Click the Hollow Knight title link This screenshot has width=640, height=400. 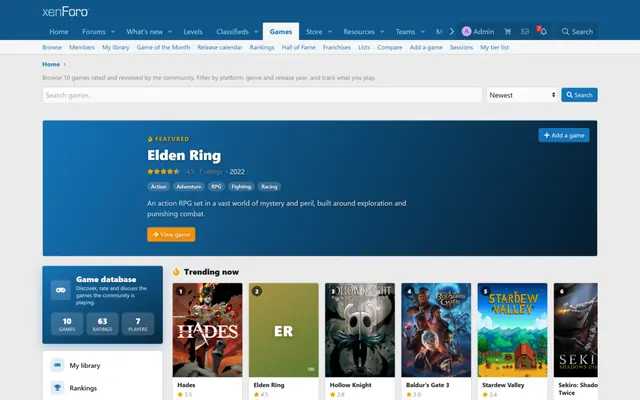tap(351, 385)
